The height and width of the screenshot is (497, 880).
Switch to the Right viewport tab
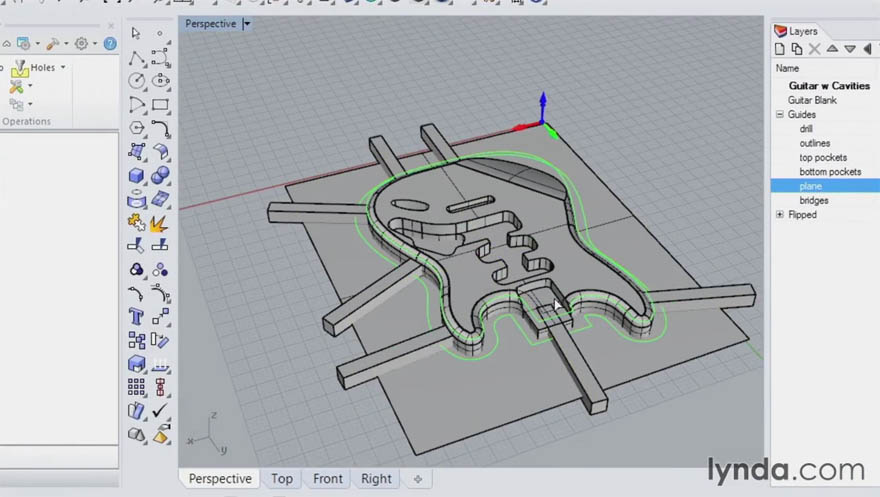point(376,478)
